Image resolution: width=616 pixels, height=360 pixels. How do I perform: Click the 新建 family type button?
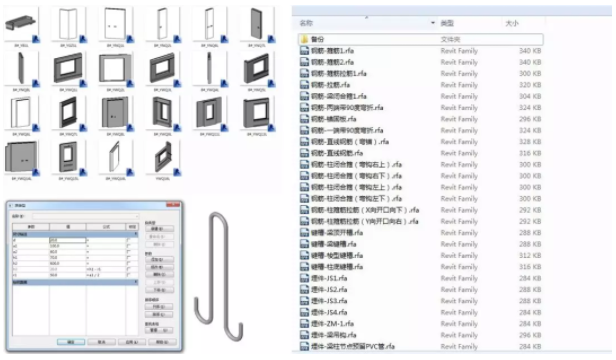[x=160, y=229]
